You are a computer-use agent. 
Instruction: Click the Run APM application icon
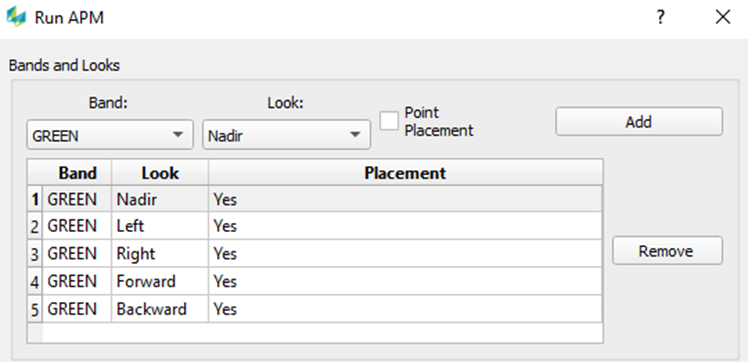click(x=16, y=17)
